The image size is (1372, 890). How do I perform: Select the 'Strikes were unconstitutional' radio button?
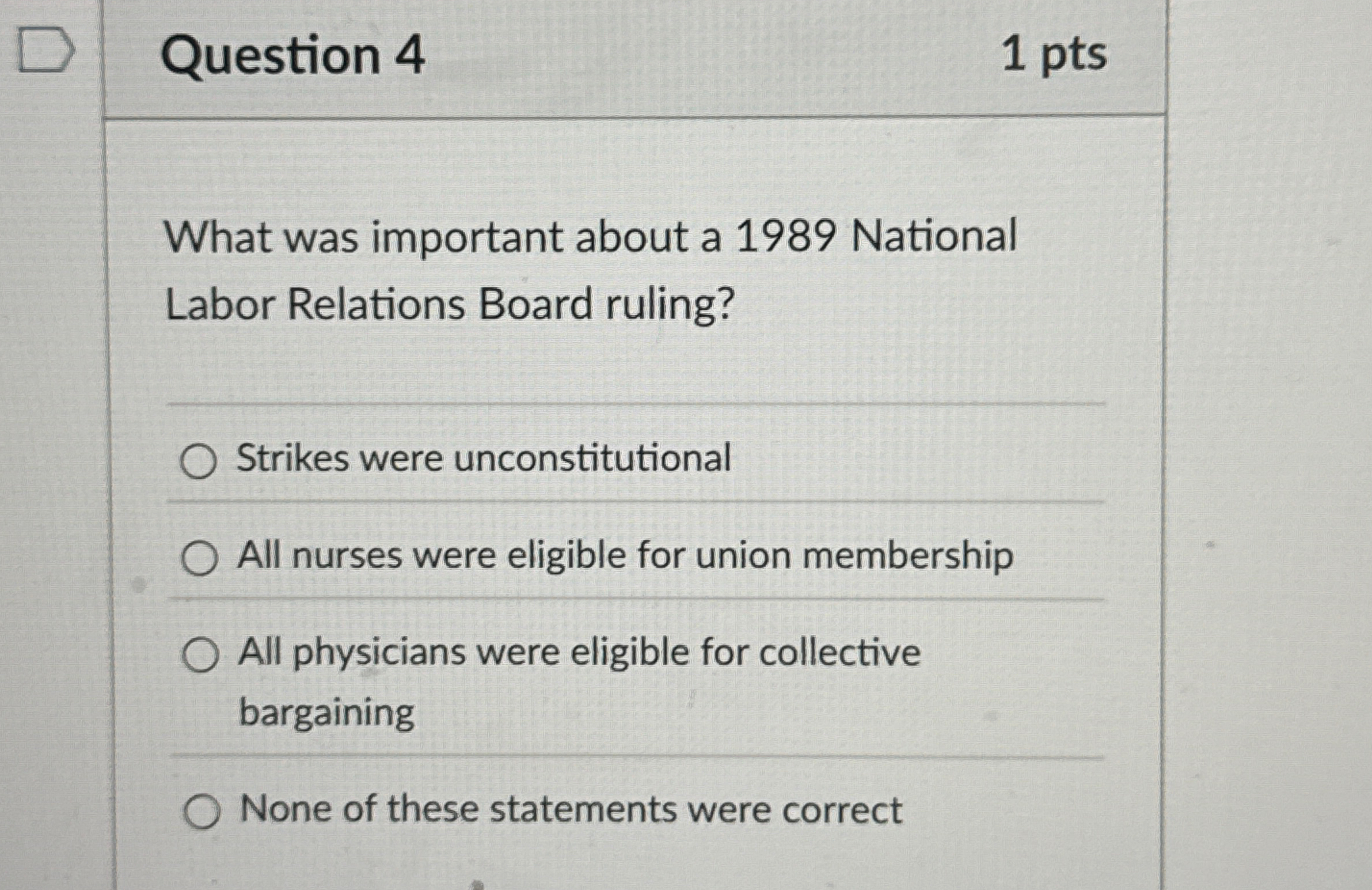tap(198, 461)
